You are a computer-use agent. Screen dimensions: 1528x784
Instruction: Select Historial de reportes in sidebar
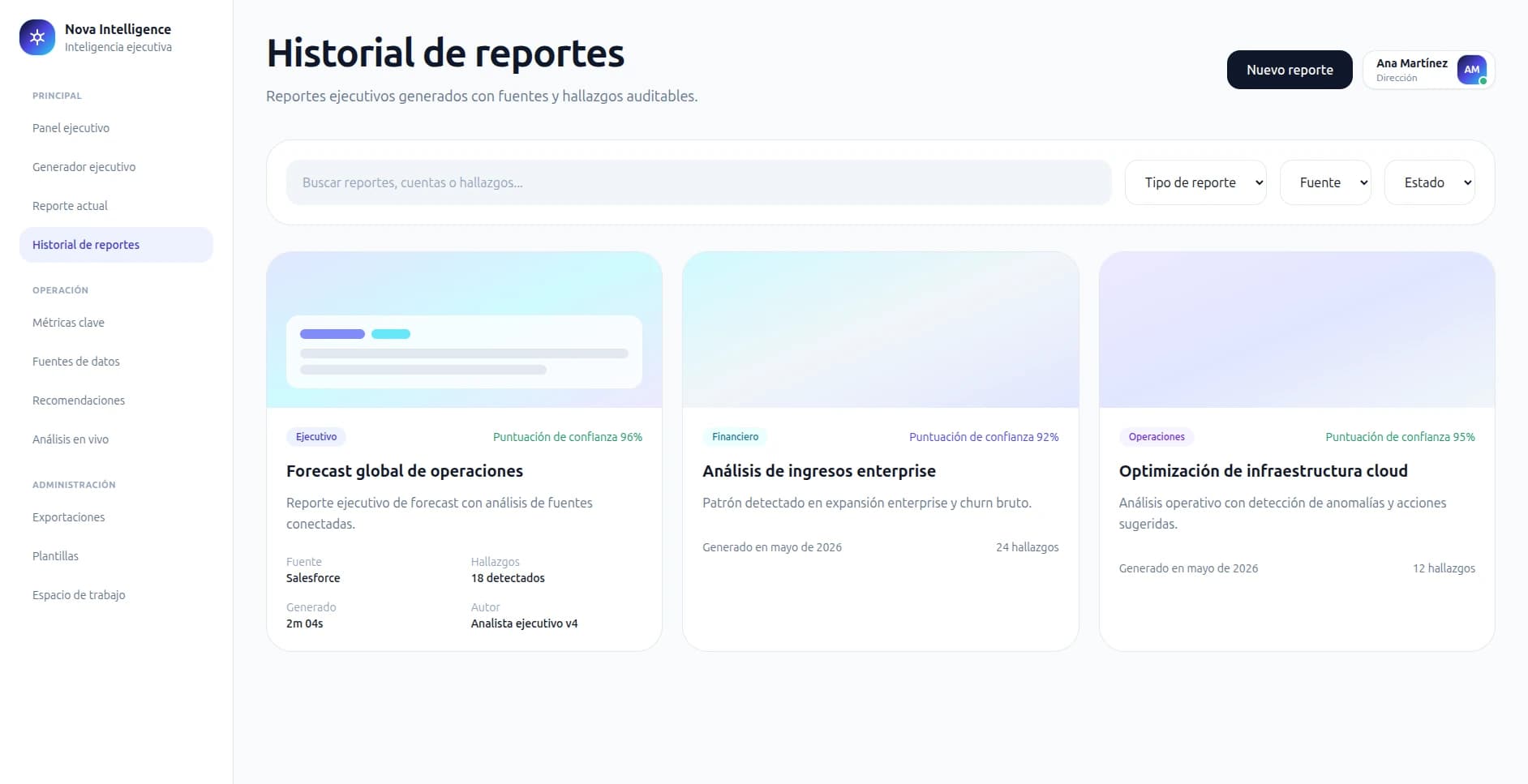coord(116,245)
